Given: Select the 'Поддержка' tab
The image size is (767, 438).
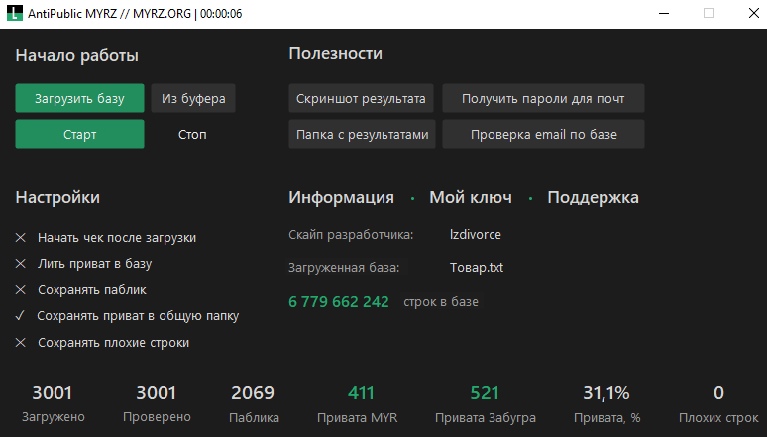Looking at the screenshot, I should [593, 198].
